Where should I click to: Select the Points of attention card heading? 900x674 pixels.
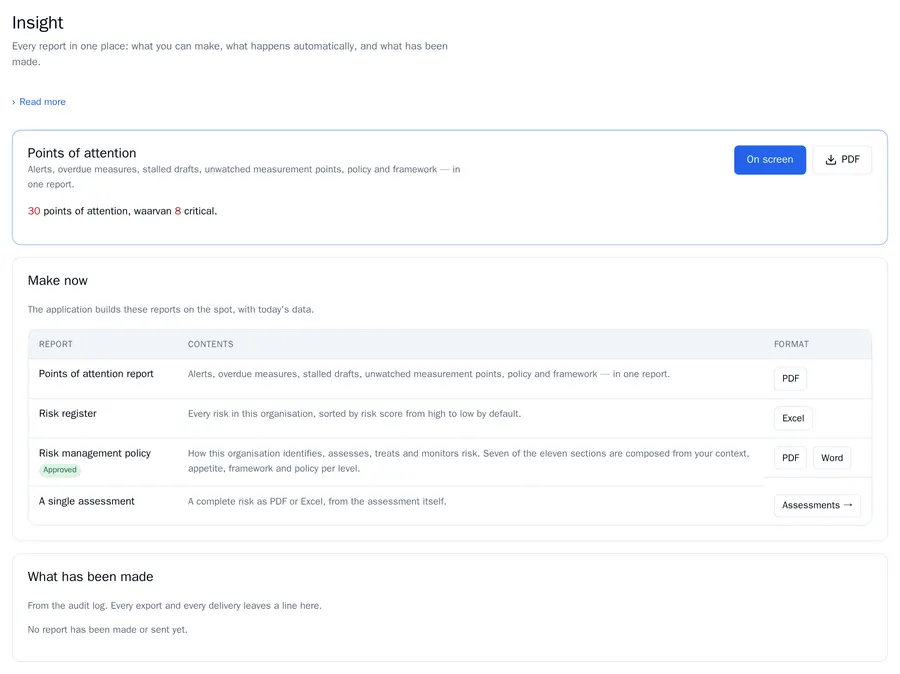[x=82, y=153]
